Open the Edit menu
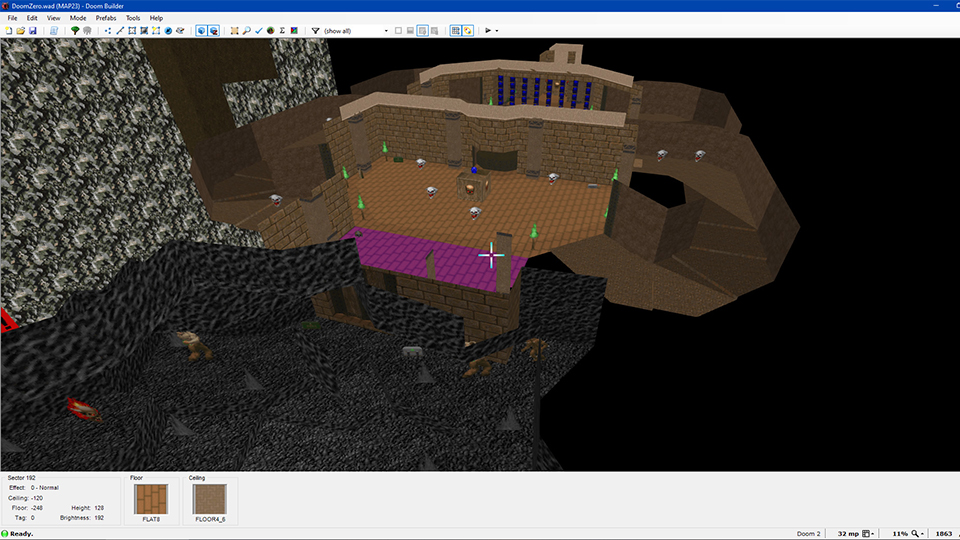Screen dimensions: 960x540 click(x=32, y=18)
